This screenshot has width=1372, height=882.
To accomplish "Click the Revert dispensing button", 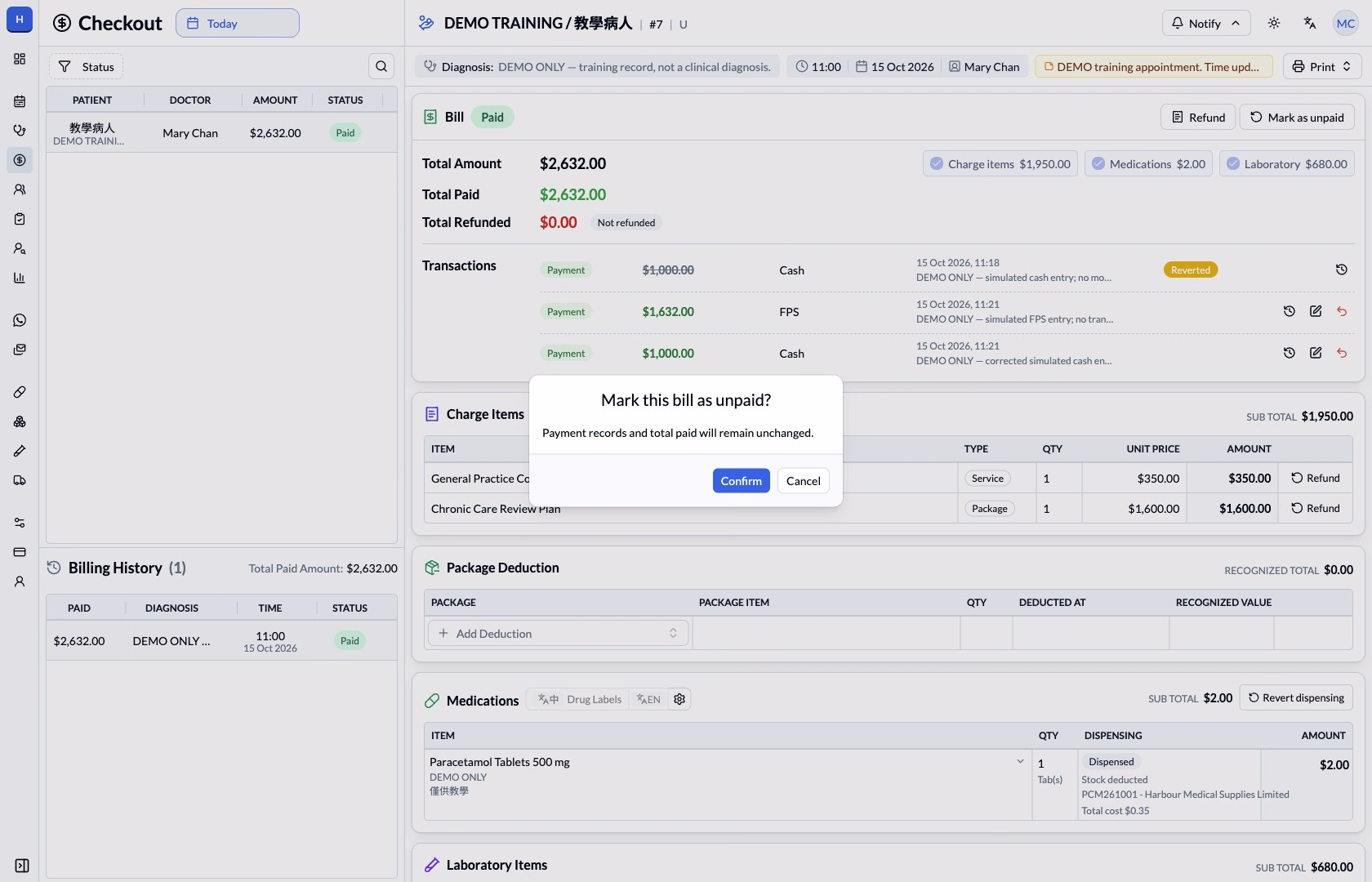I will [1296, 697].
